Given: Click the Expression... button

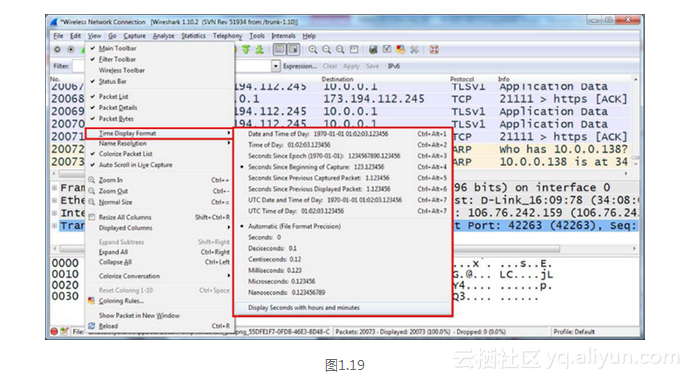Looking at the screenshot, I should pos(300,66).
